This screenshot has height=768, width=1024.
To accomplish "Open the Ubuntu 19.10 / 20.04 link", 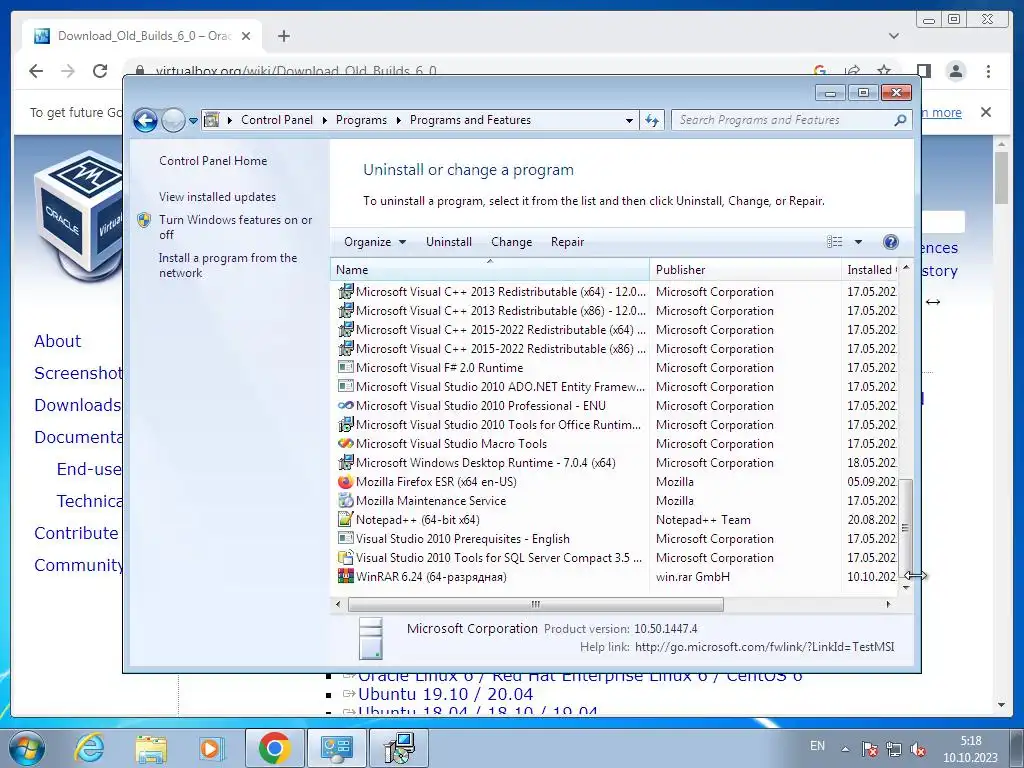I will (445, 694).
